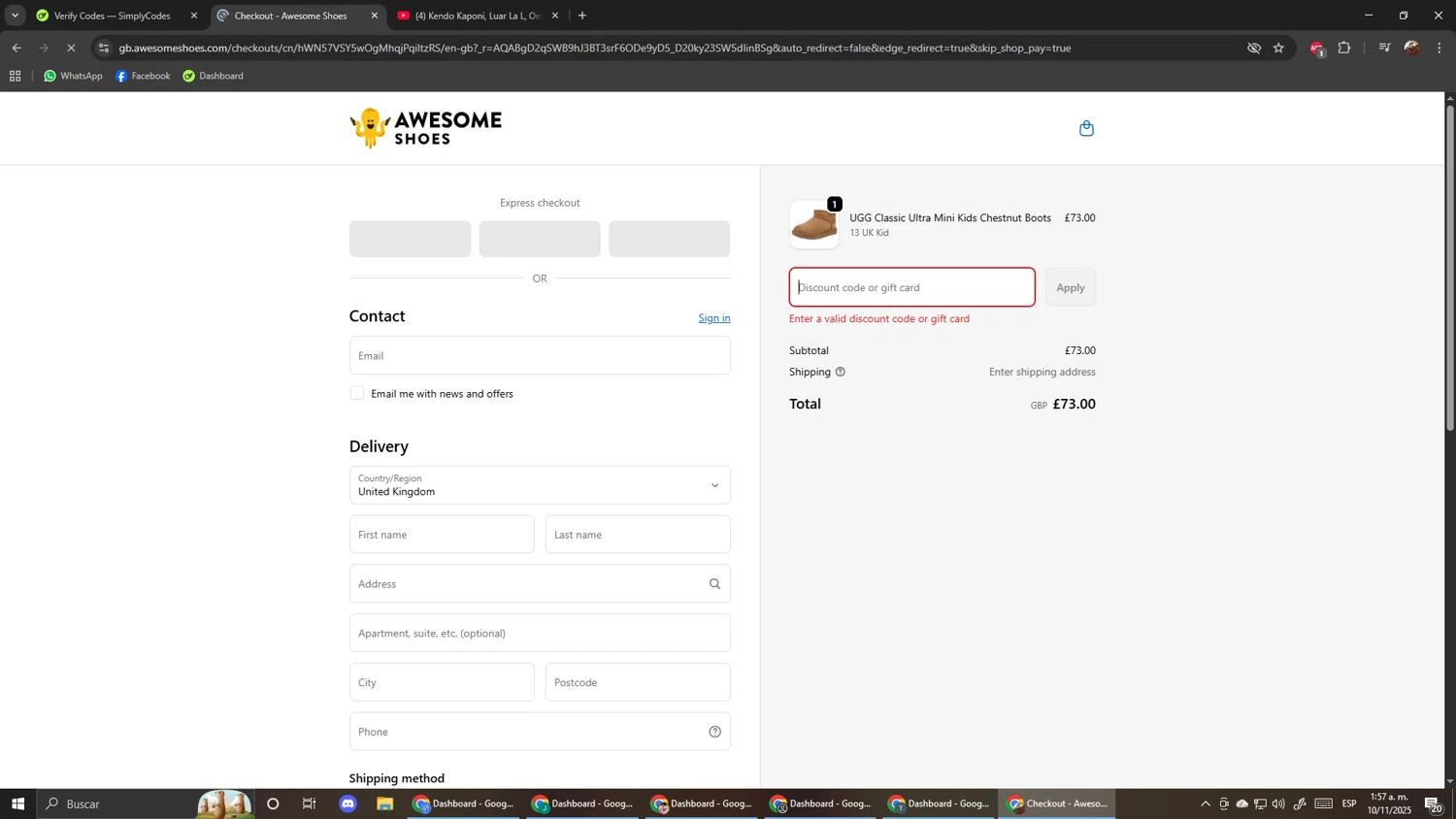Open the tab search dropdown arrow
This screenshot has height=819, width=1456.
[x=15, y=16]
